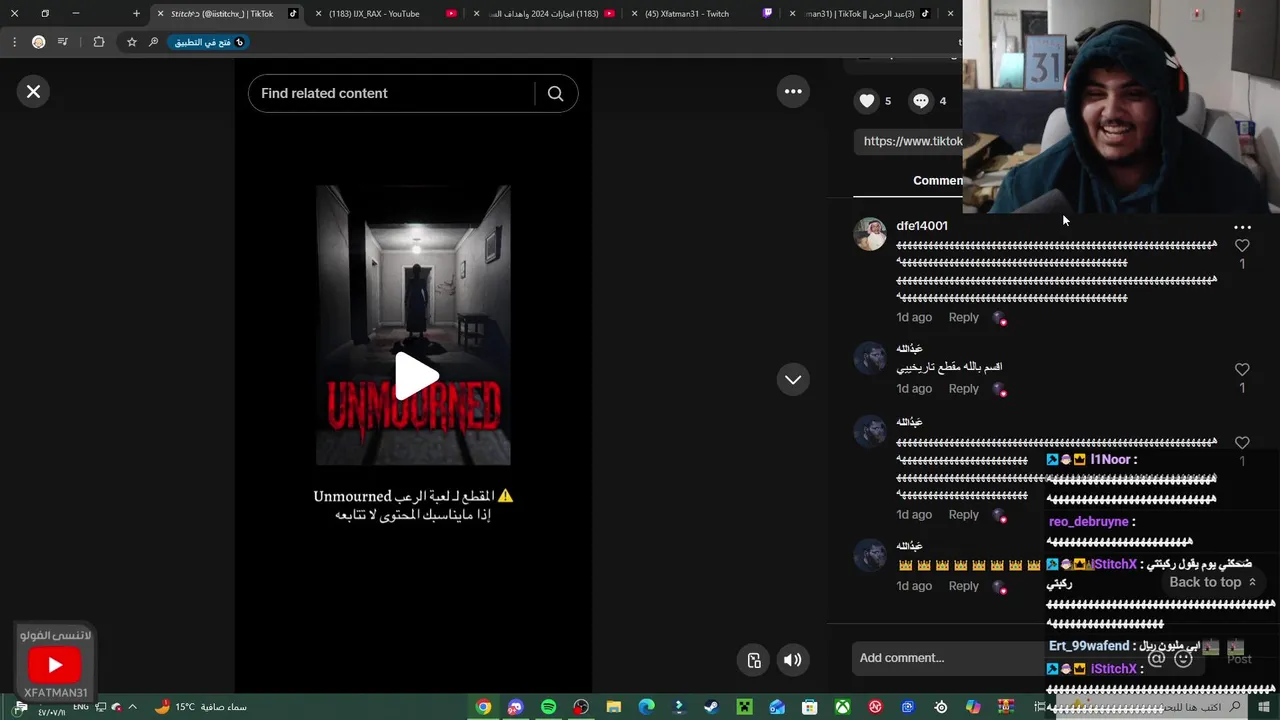Open WinRAR from the taskbar
Screen dimensions: 1280x720
(1006, 707)
